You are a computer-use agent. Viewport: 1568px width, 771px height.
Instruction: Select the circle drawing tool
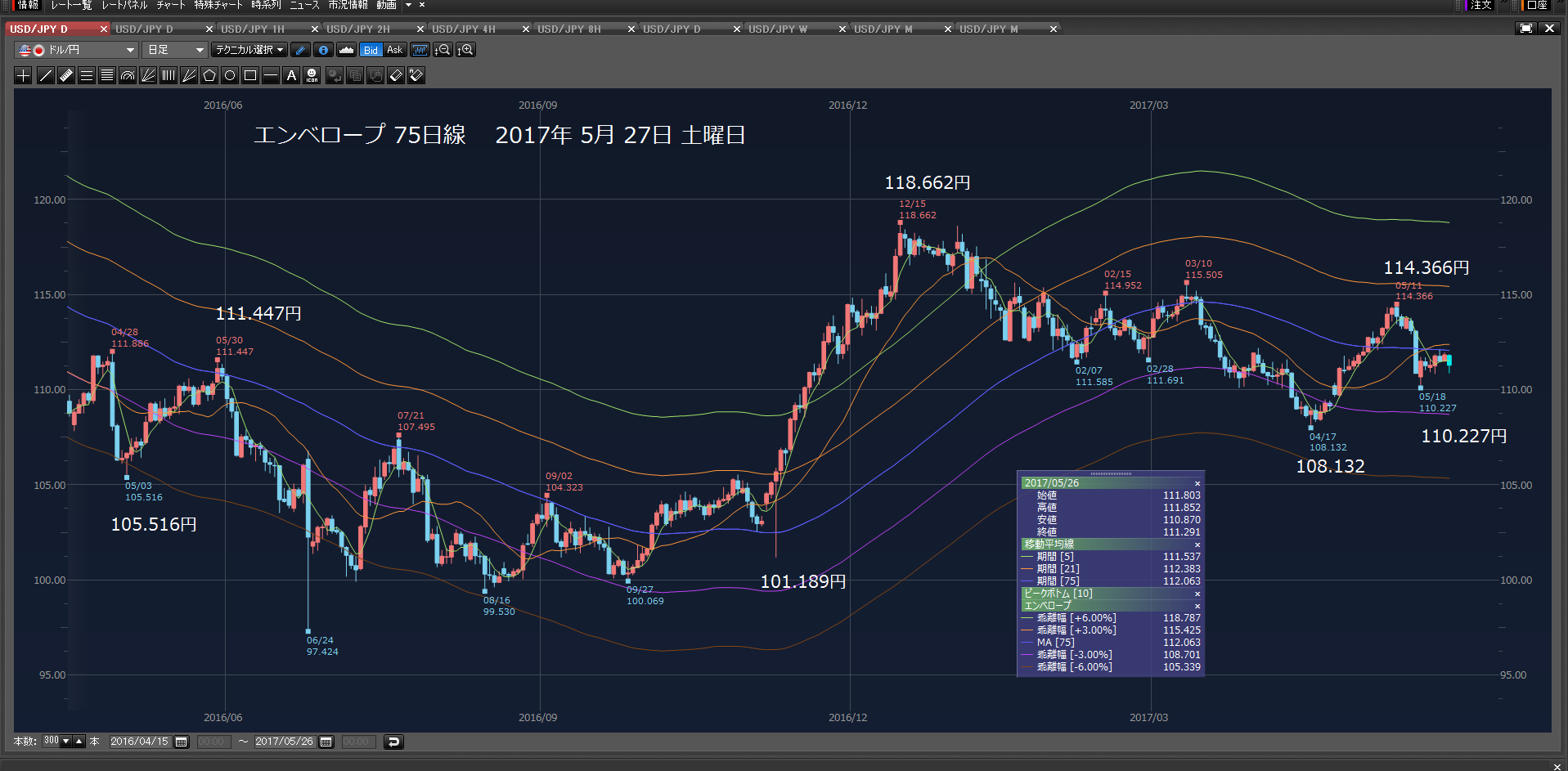tap(230, 75)
